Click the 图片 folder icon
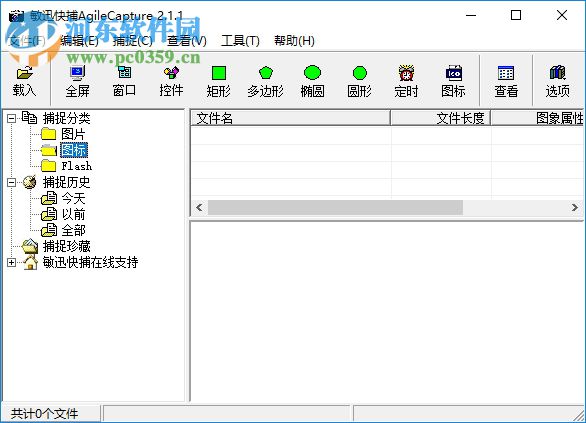The image size is (586, 423). click(49, 134)
